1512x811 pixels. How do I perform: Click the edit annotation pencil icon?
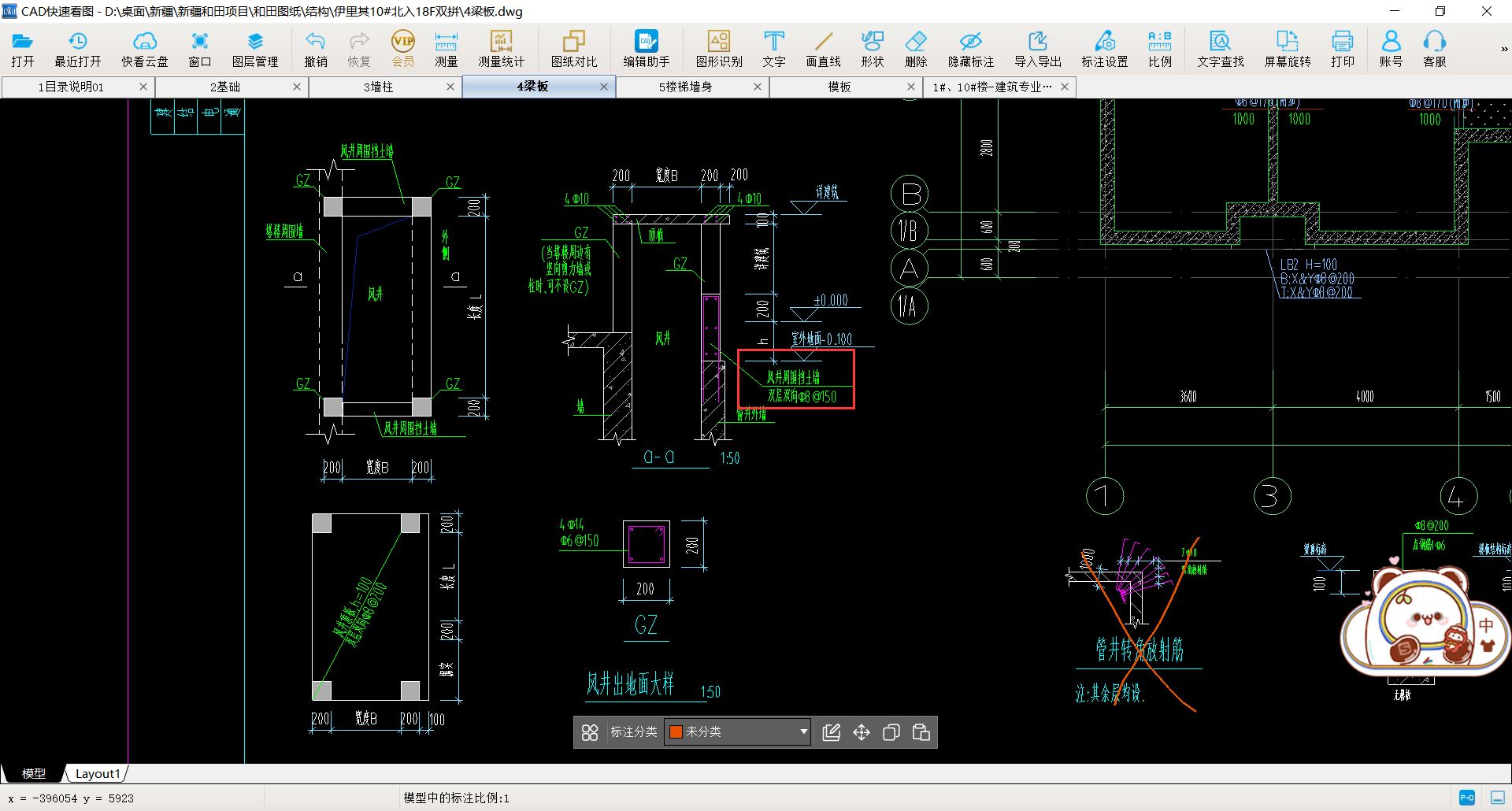click(832, 732)
